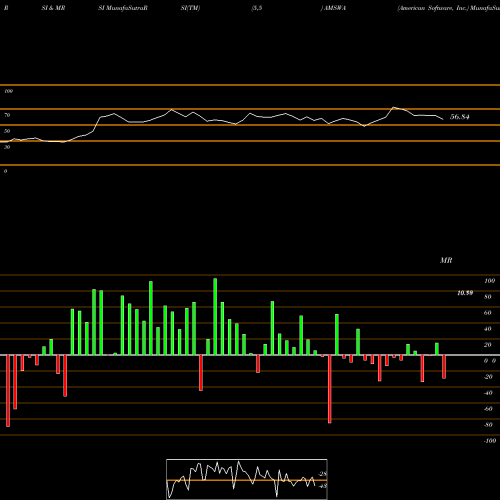The height and width of the screenshot is (500, 500).
Task: Click the RSI axis label 0 on left
Action: click(5, 171)
